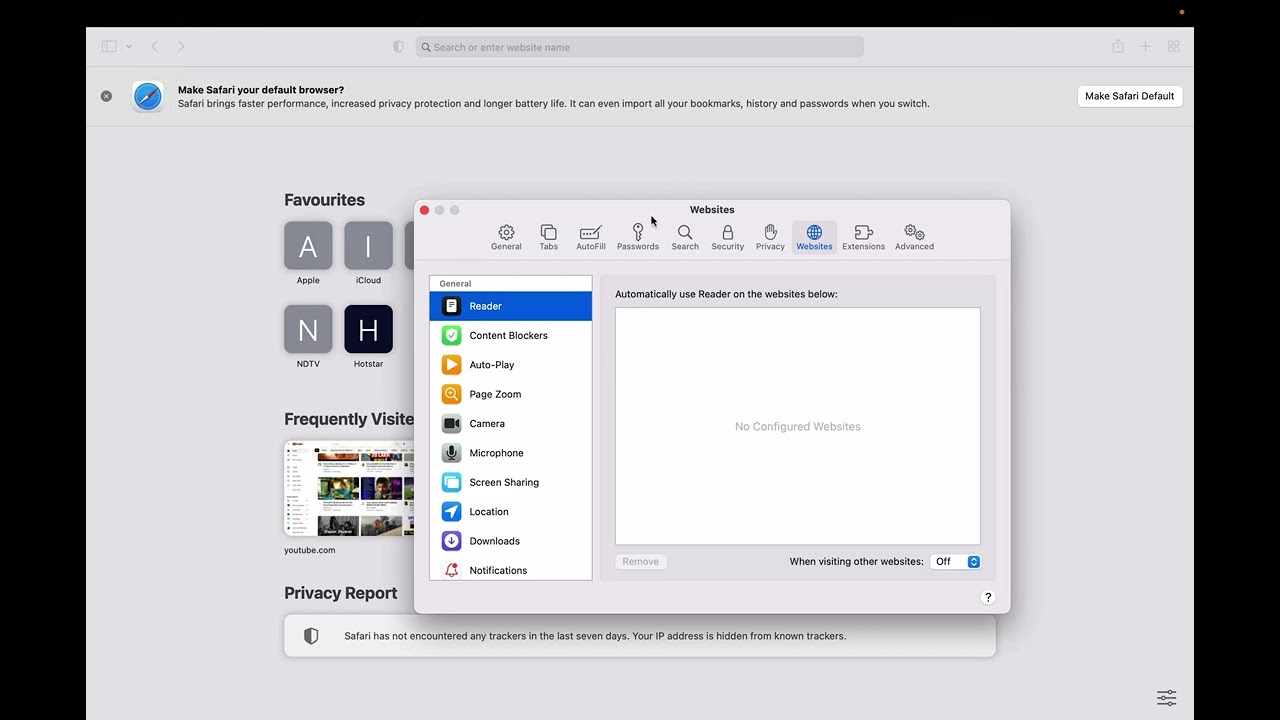Open the youtube.com frequently visited thumbnail
Viewport: 1280px width, 720px height.
349,488
